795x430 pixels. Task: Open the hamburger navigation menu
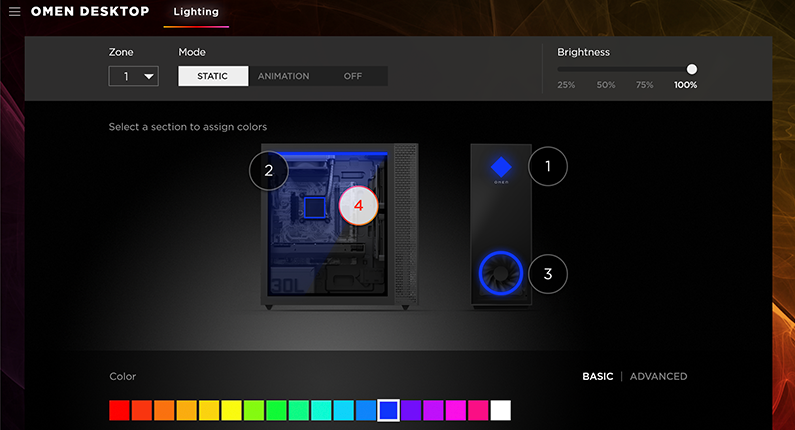pos(15,11)
